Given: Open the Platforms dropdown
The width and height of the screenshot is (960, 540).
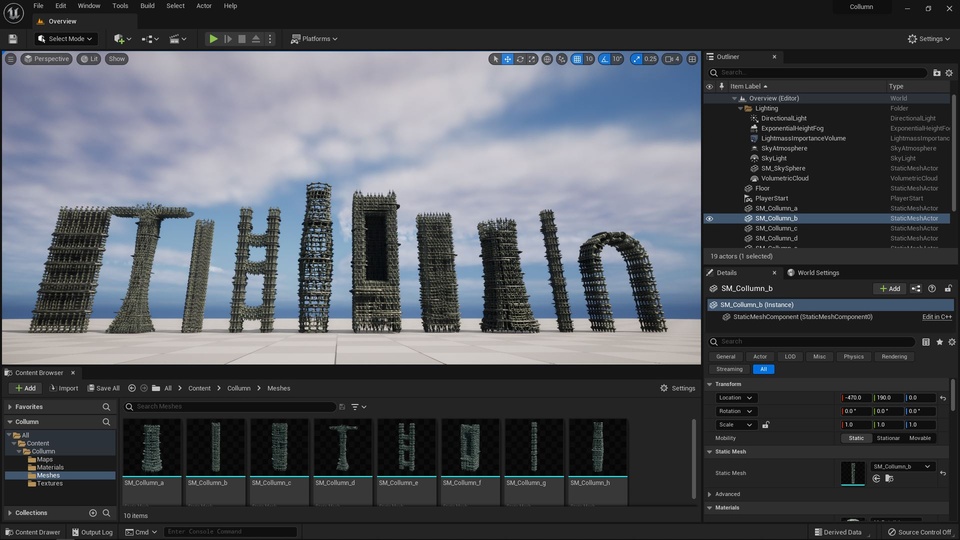Looking at the screenshot, I should (x=314, y=39).
